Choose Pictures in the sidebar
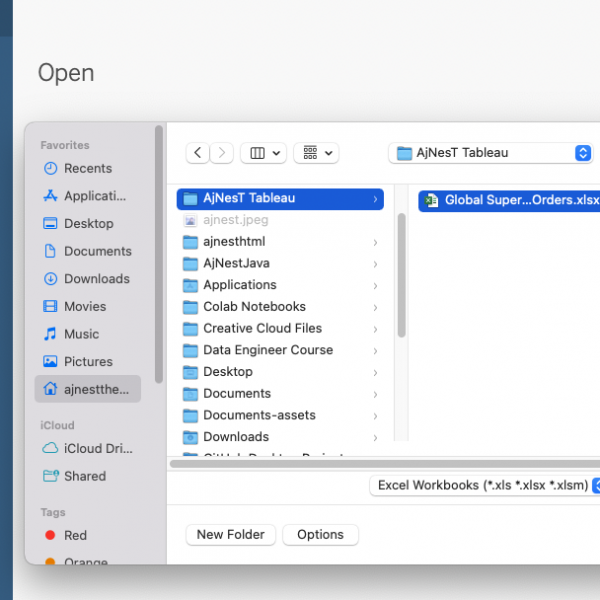Viewport: 600px width, 600px height. click(88, 361)
